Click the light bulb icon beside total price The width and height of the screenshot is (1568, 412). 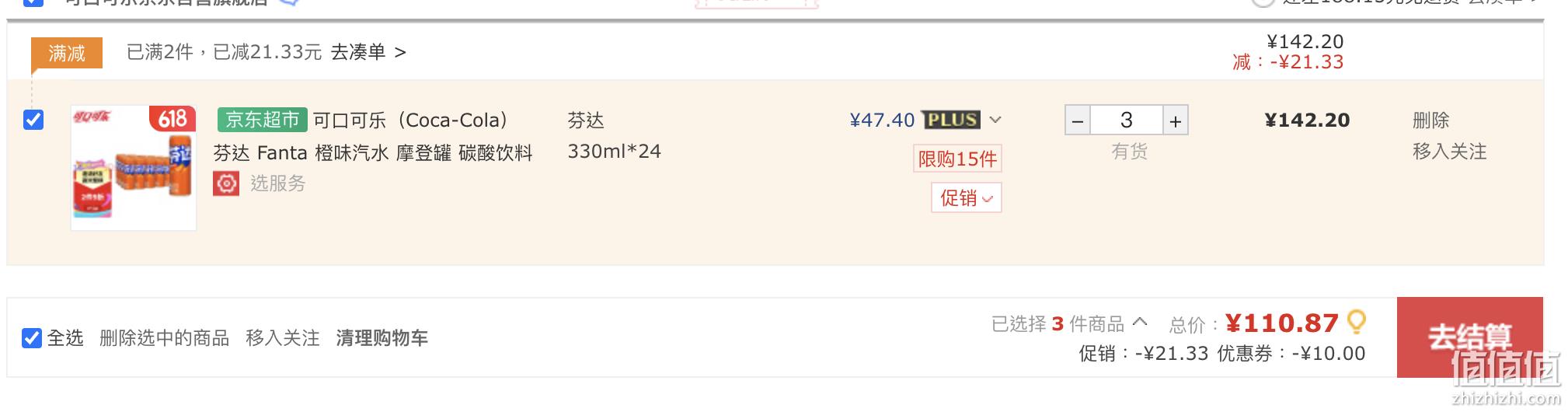[1357, 322]
